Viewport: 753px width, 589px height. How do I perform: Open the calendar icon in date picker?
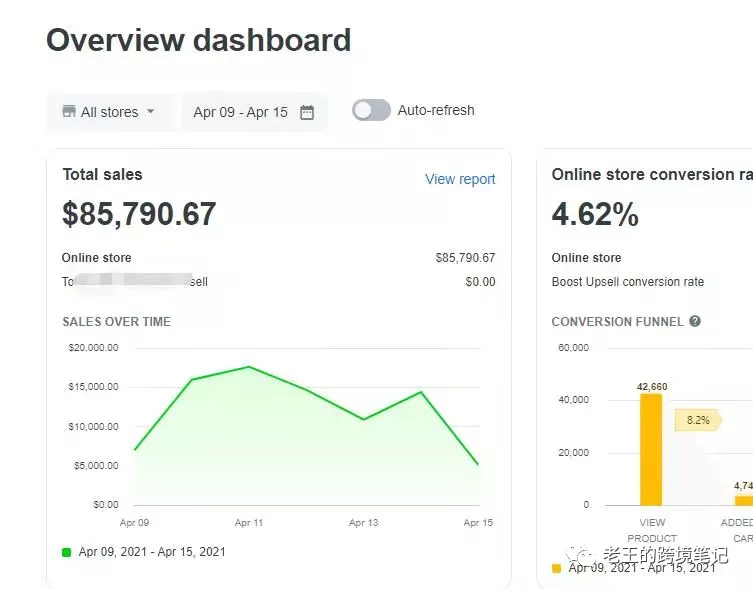pos(307,112)
